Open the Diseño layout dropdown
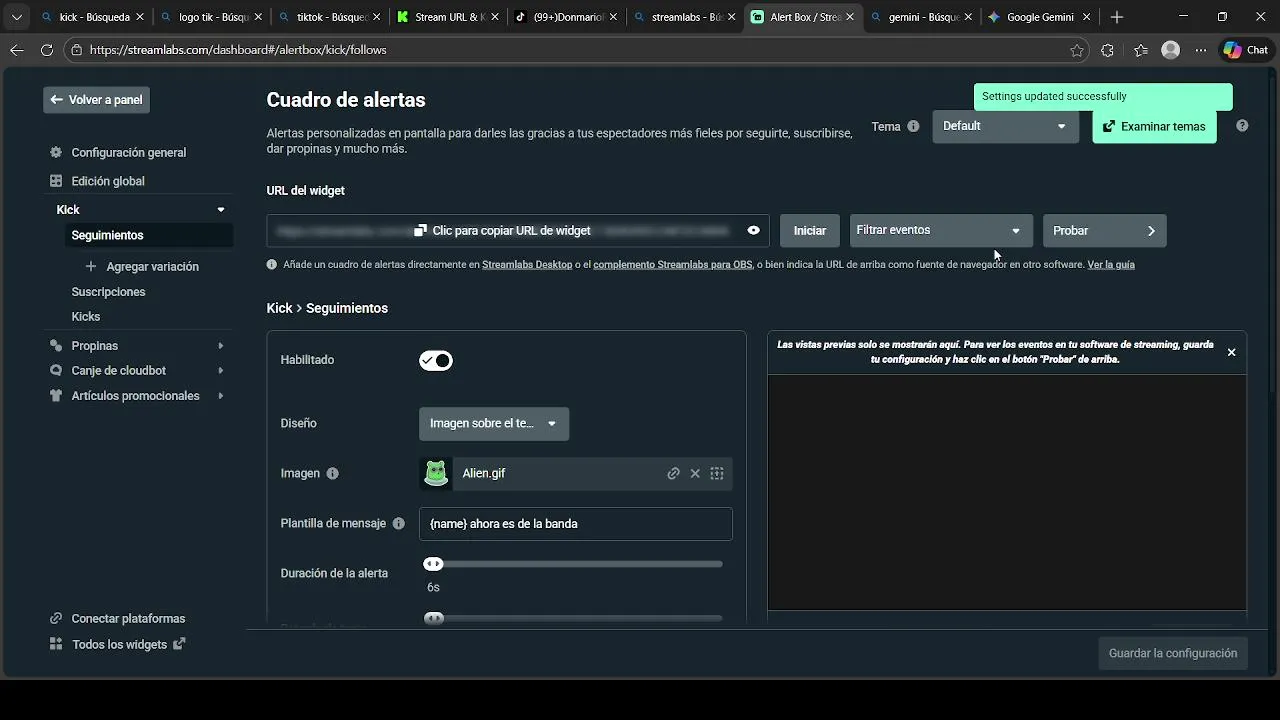This screenshot has height=720, width=1280. tap(494, 424)
